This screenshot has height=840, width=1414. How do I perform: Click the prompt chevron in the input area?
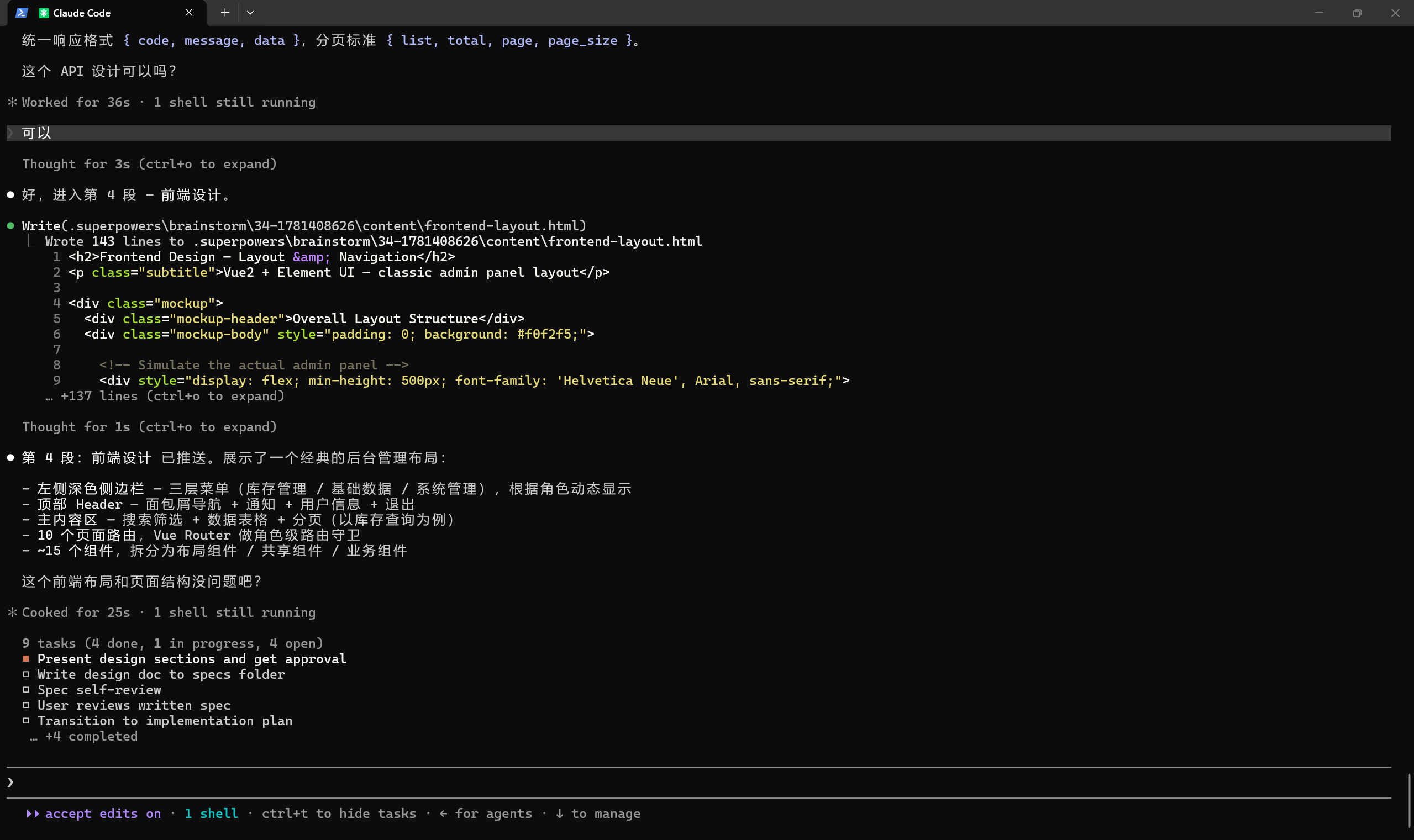coord(10,782)
